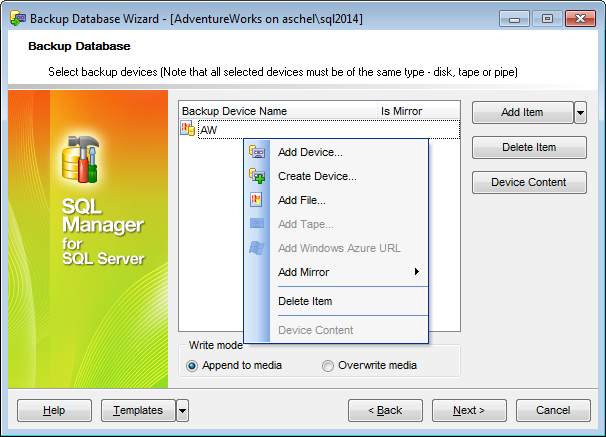606x437 pixels.
Task: Cancel the backup wizard
Action: 553,410
